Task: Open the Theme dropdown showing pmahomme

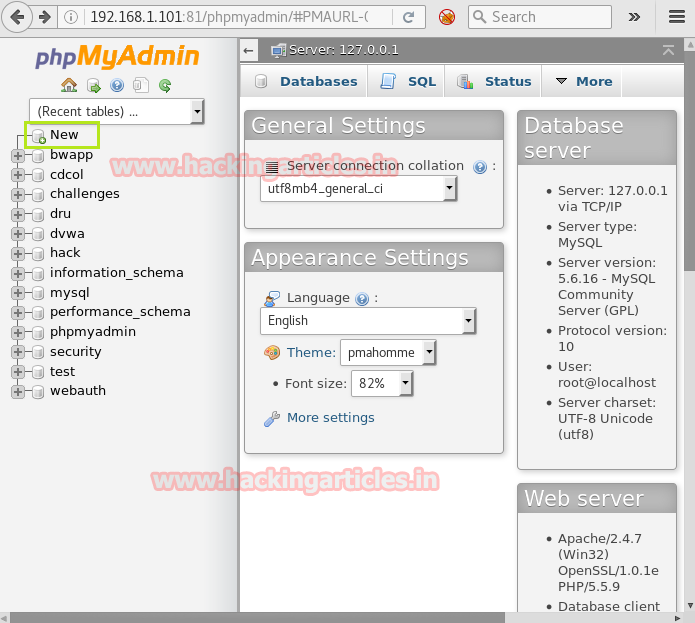Action: (388, 353)
